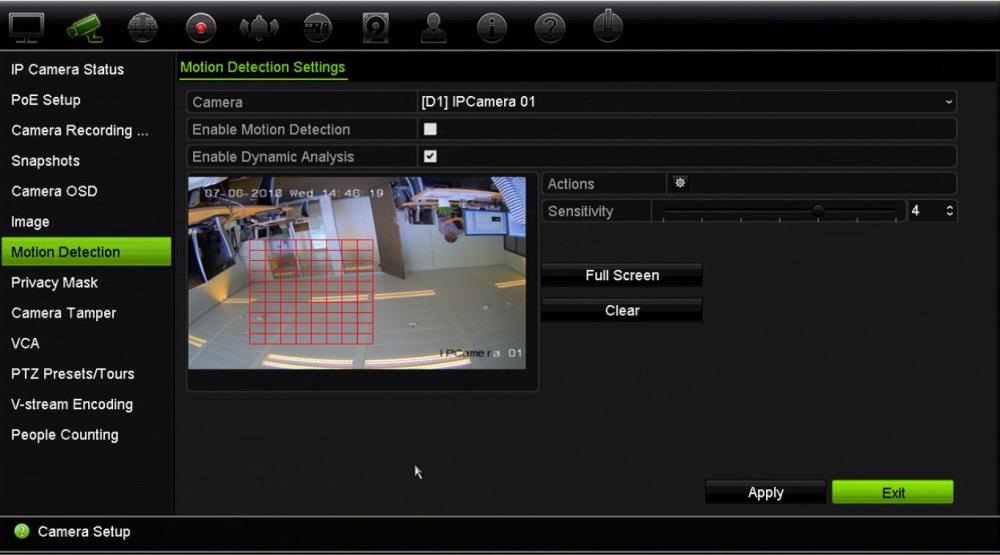Image resolution: width=1000 pixels, height=555 pixels.
Task: Click the Sensitivity value spinner arrows
Action: pos(950,211)
